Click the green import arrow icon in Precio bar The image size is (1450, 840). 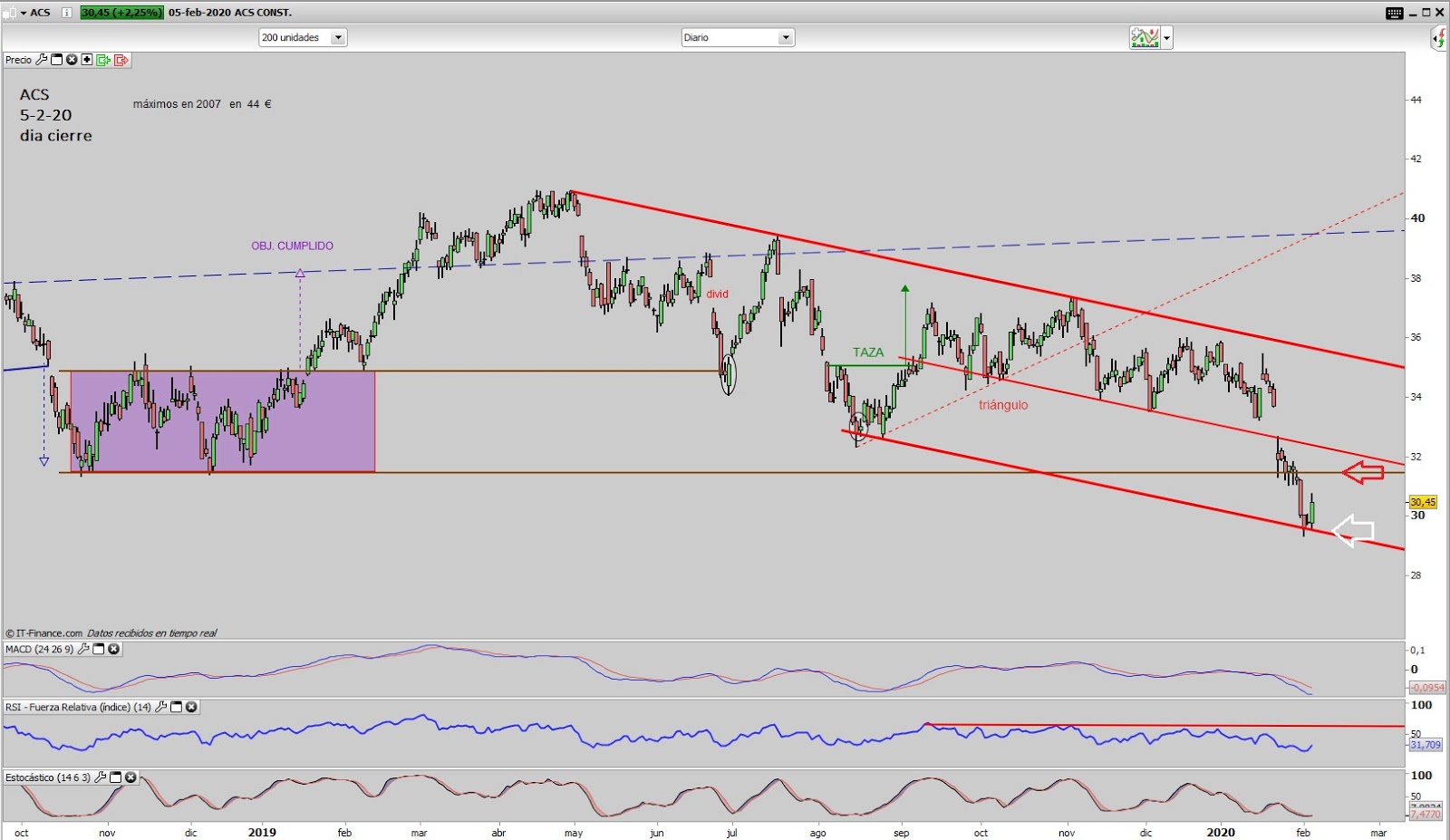(103, 60)
